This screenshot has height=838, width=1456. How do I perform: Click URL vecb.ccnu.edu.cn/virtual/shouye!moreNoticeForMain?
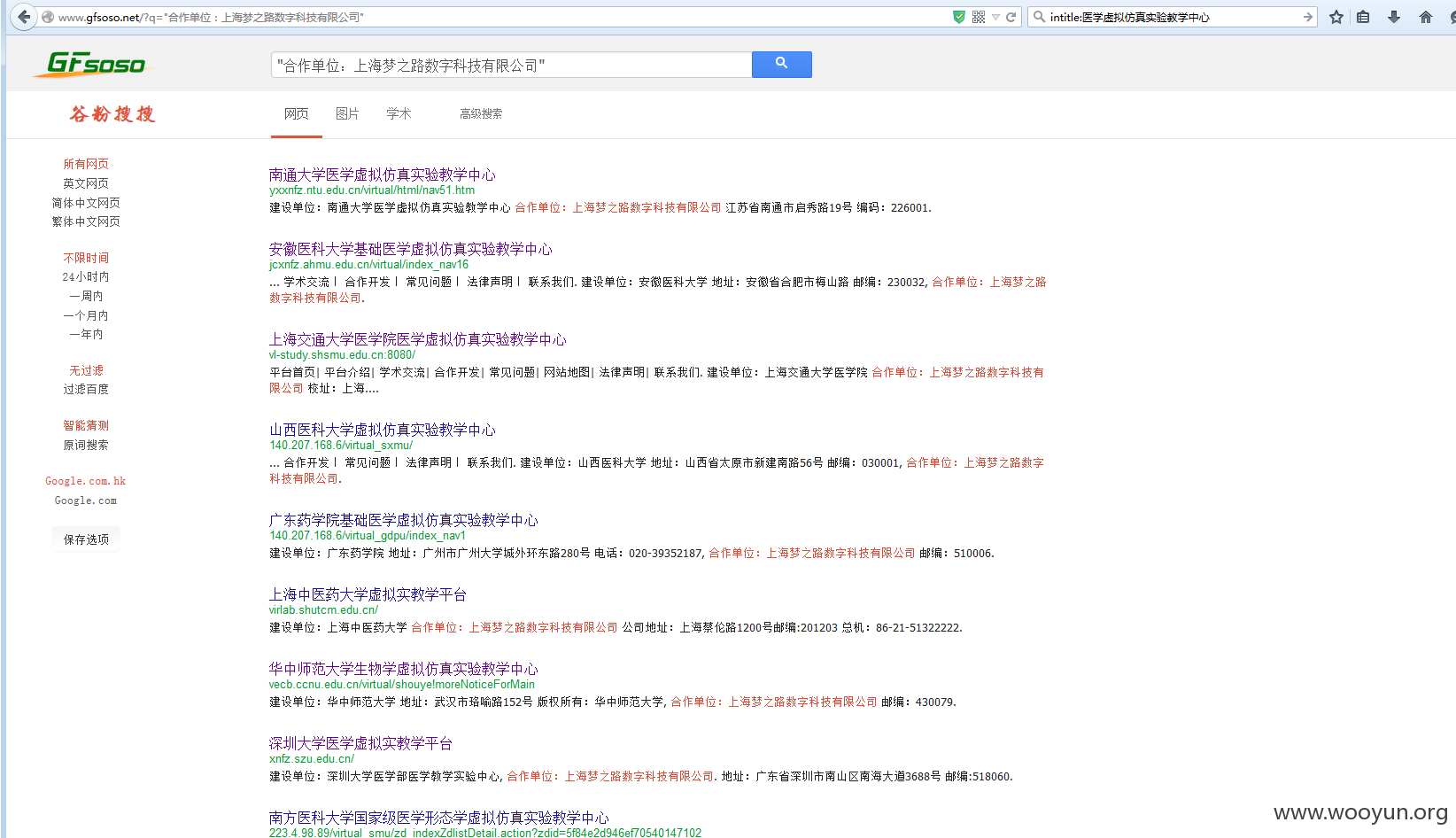402,684
